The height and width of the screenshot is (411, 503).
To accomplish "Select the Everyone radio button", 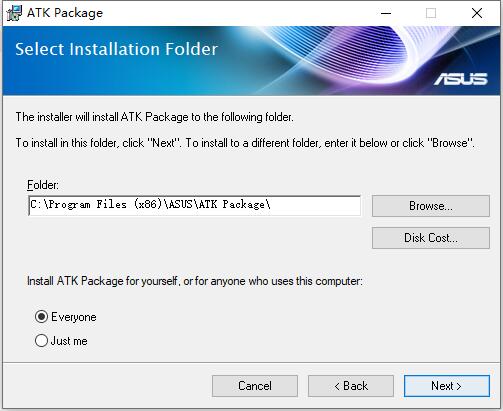I will coord(41,317).
